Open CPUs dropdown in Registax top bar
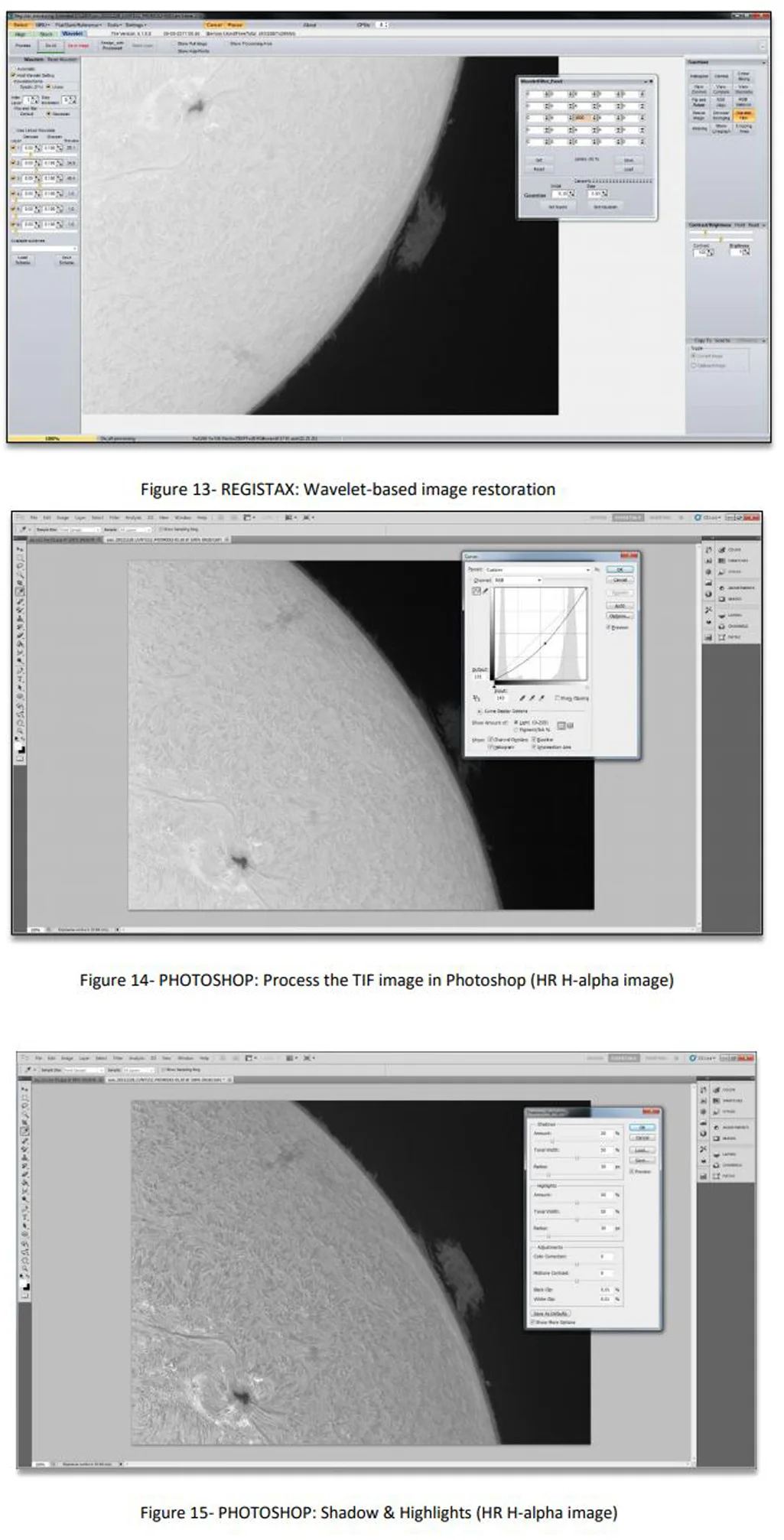The width and height of the screenshot is (784, 1540). [382, 24]
